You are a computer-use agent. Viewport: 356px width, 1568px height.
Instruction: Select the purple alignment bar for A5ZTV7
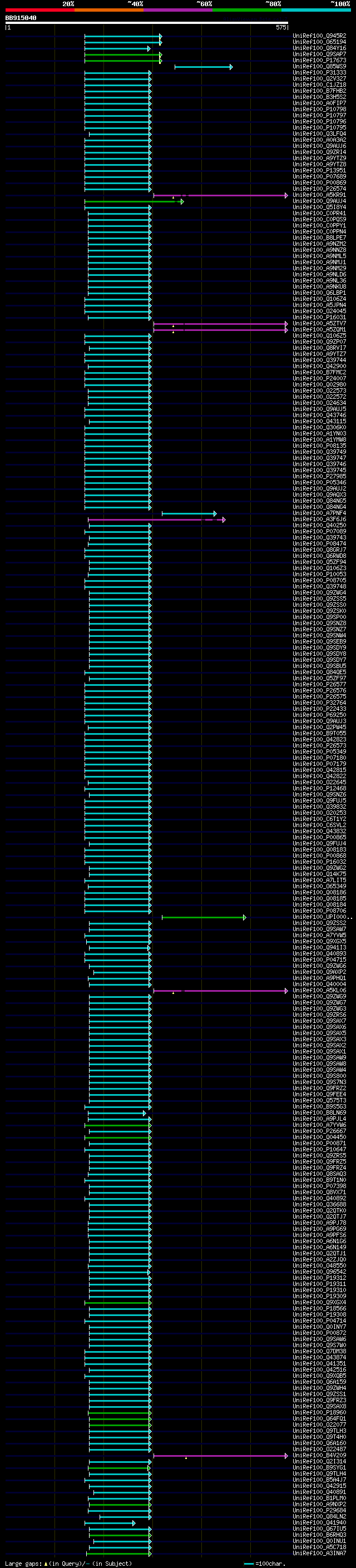220,324
